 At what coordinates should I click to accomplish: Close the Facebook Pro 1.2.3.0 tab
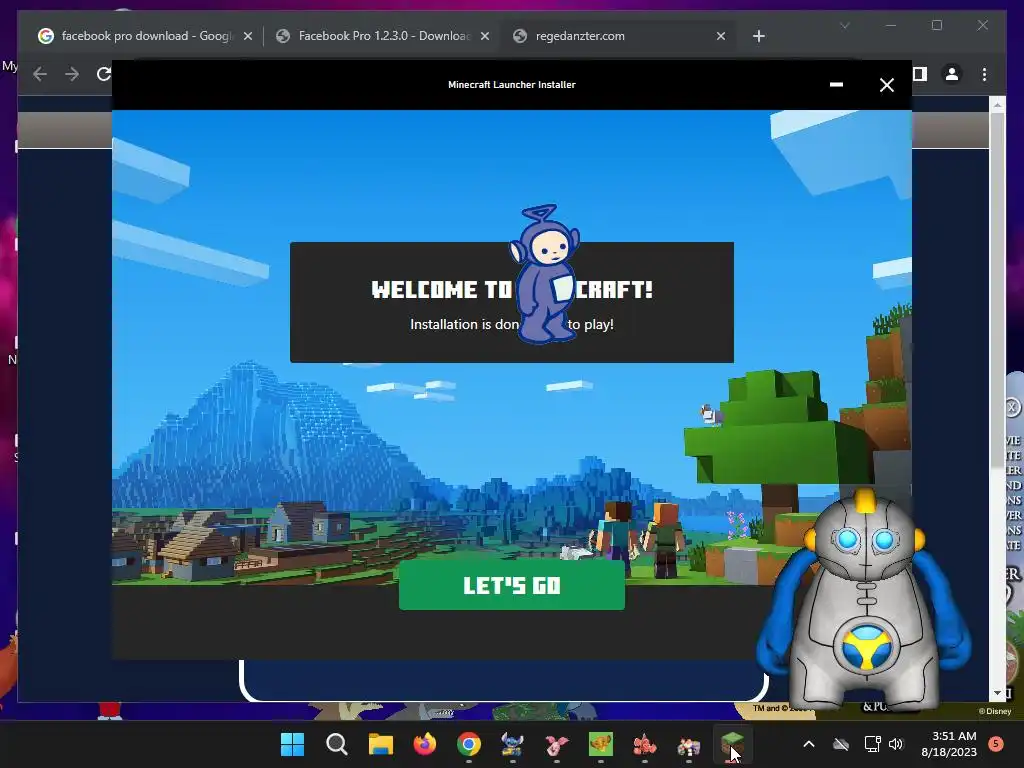click(485, 37)
